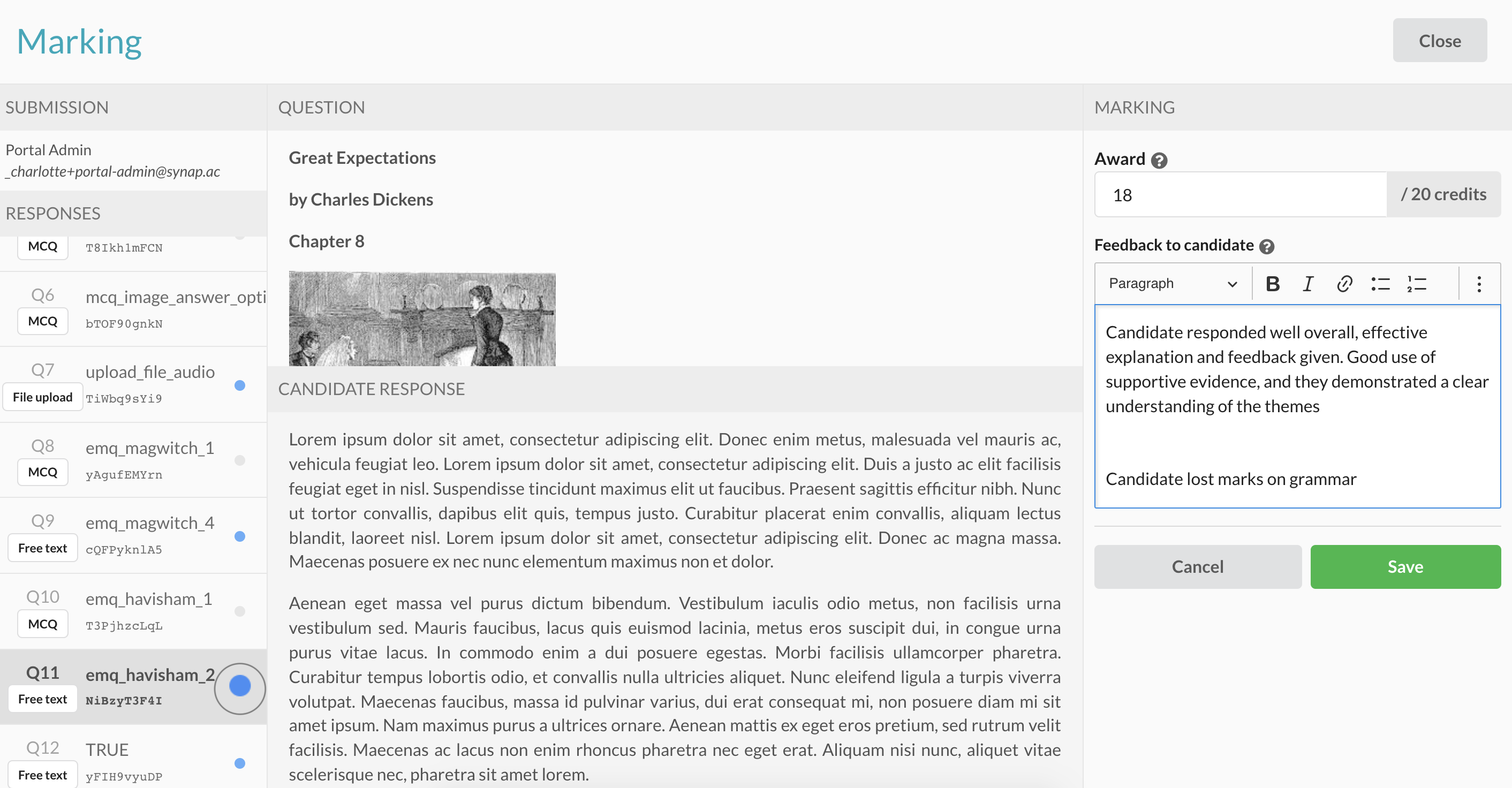The height and width of the screenshot is (788, 1512).
Task: Click the blue status dot for Q9
Action: 239,536
